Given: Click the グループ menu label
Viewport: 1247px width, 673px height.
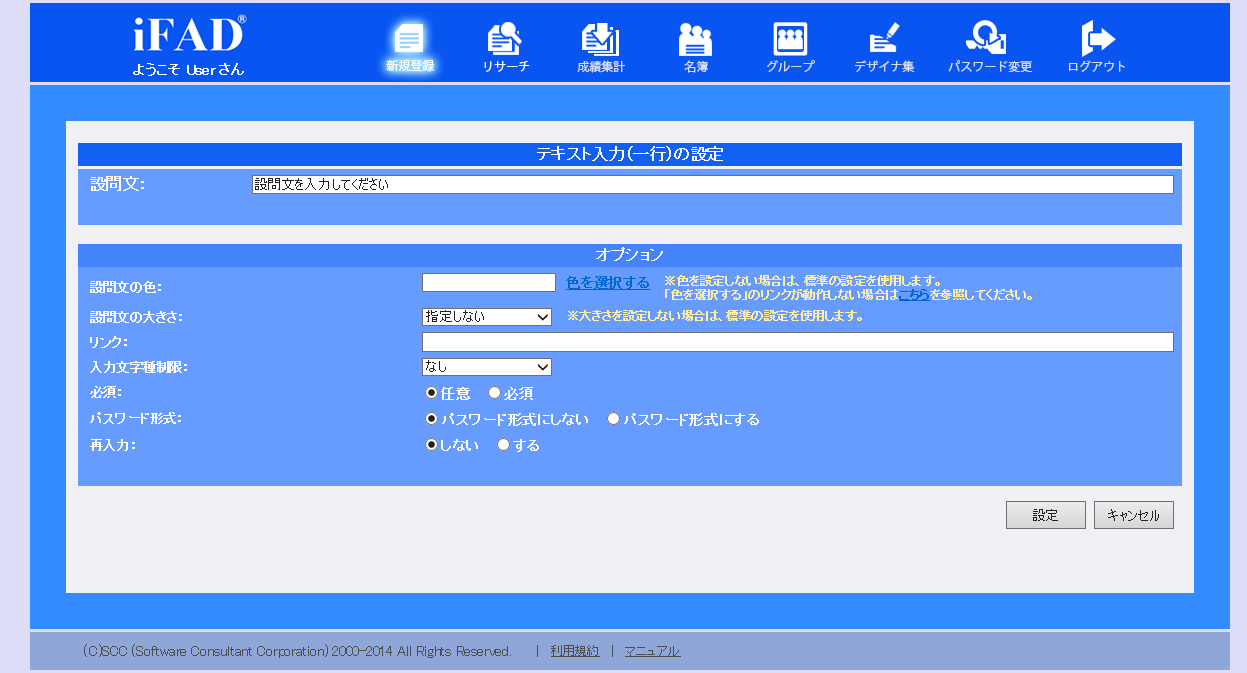Looking at the screenshot, I should click(x=791, y=67).
